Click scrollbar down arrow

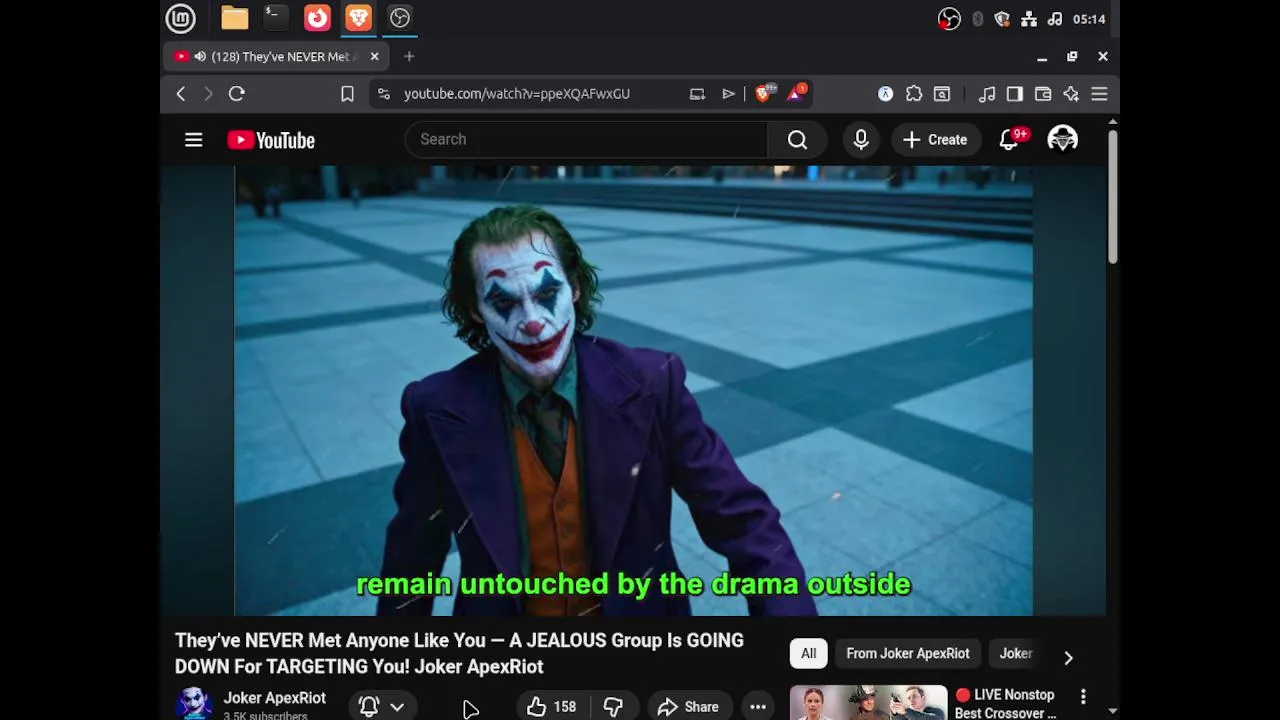click(x=1112, y=711)
